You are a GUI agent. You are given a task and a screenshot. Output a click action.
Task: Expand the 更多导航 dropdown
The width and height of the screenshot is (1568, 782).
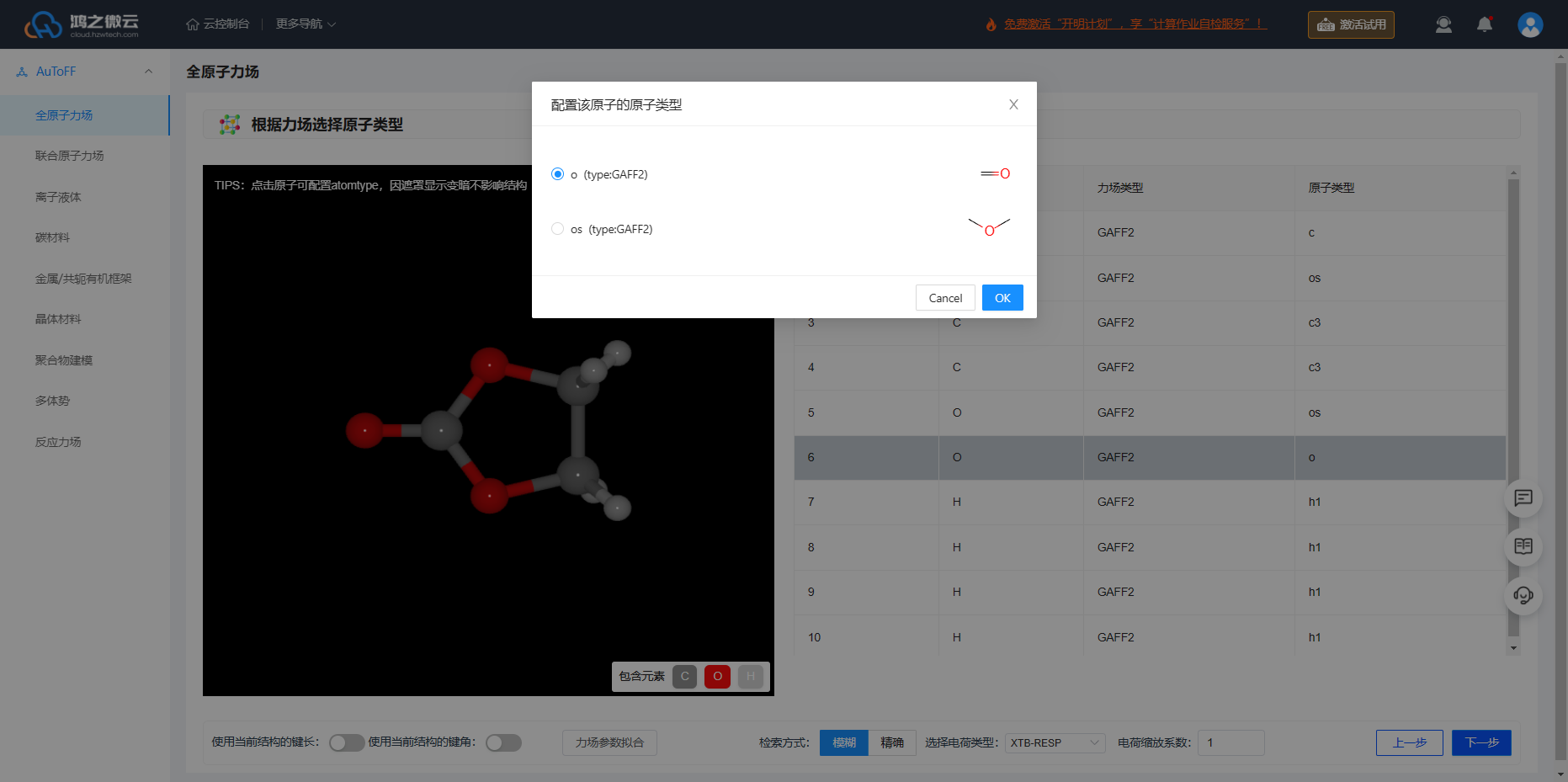coord(306,24)
